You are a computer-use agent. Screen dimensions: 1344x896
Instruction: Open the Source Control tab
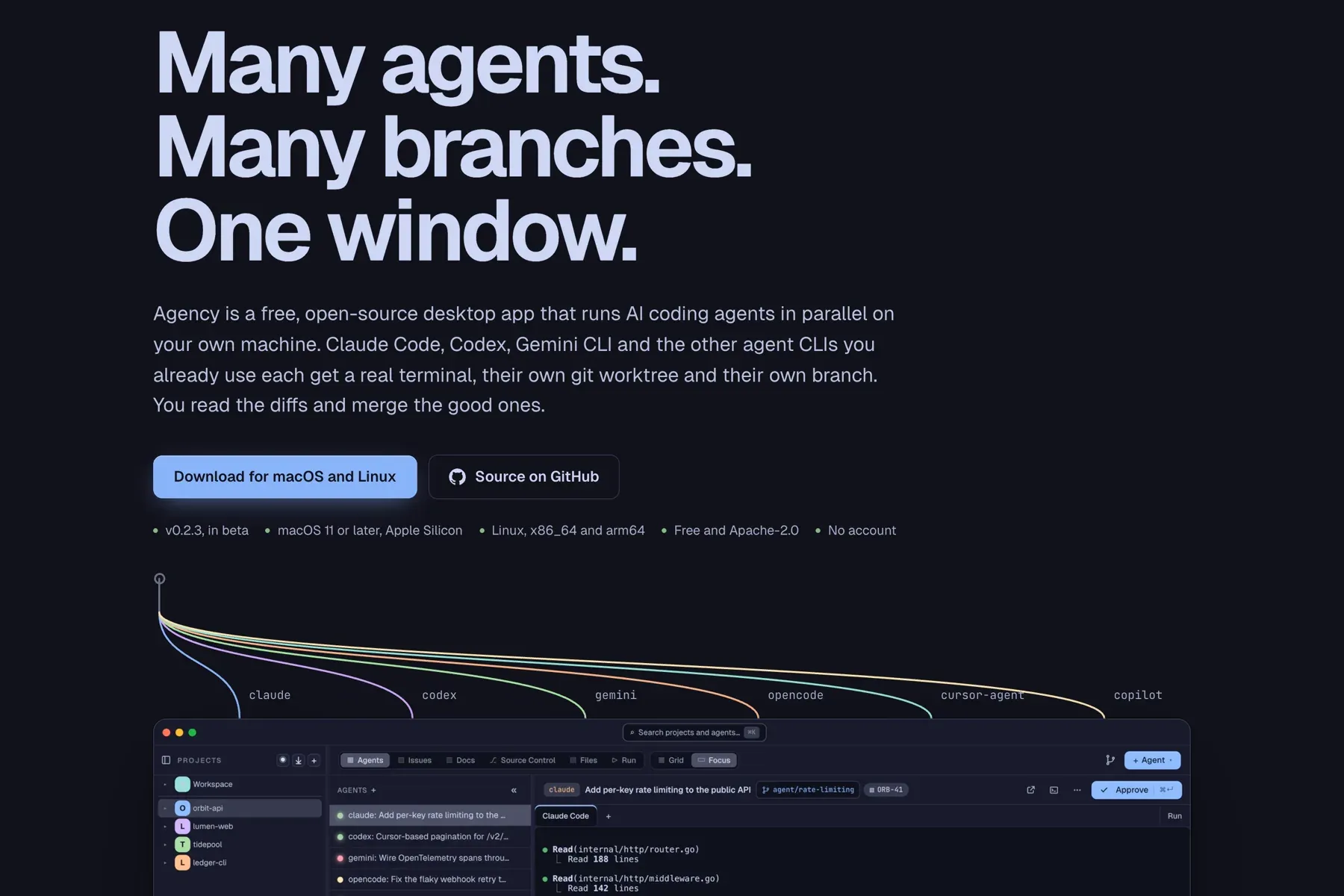[x=523, y=760]
